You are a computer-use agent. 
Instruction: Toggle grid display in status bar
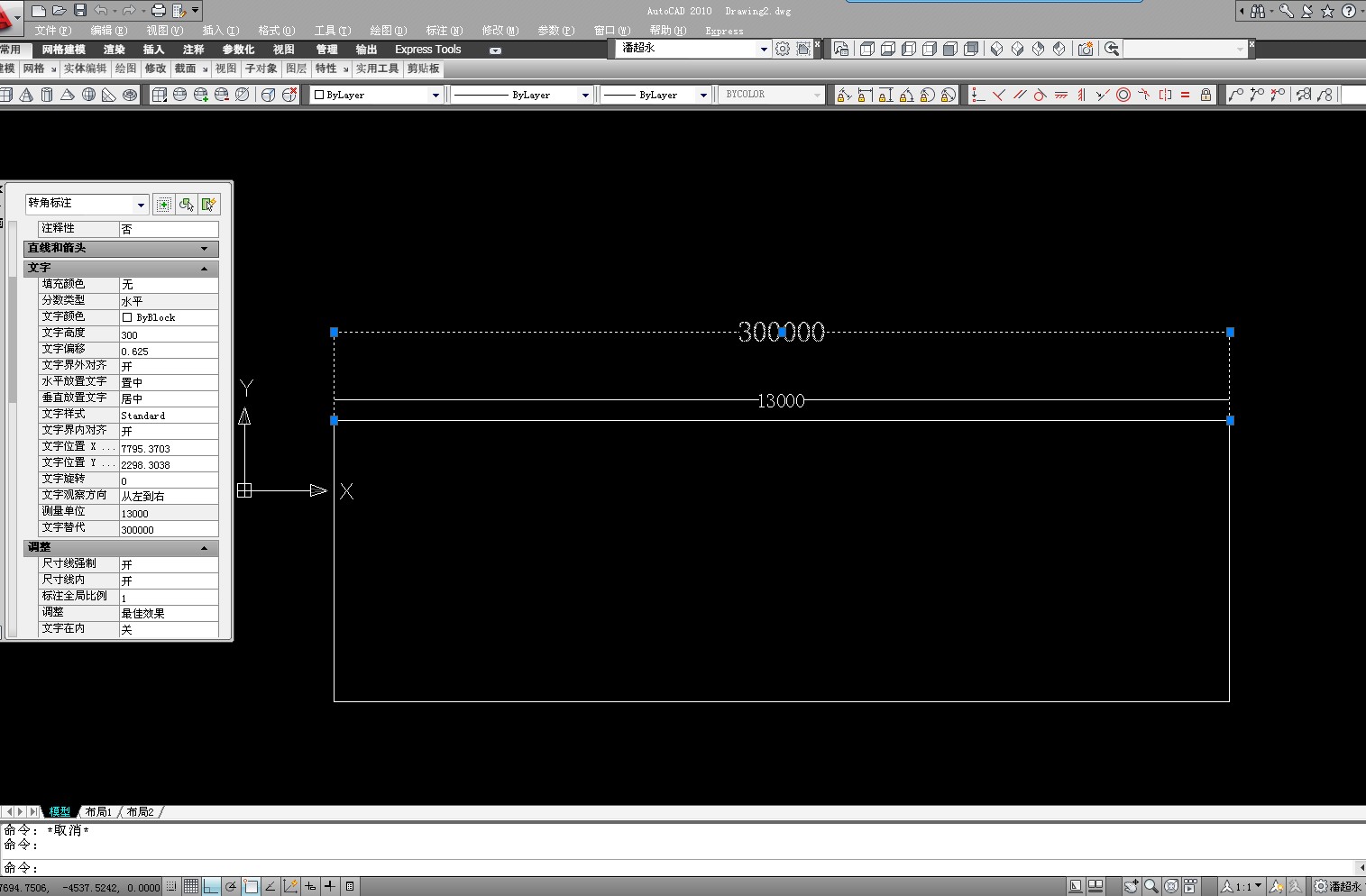click(191, 887)
